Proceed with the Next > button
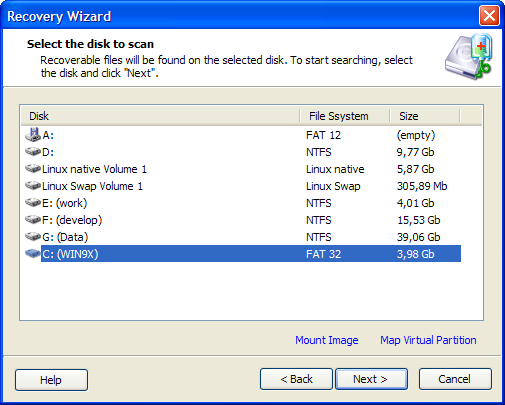This screenshot has height=405, width=505. [371, 379]
